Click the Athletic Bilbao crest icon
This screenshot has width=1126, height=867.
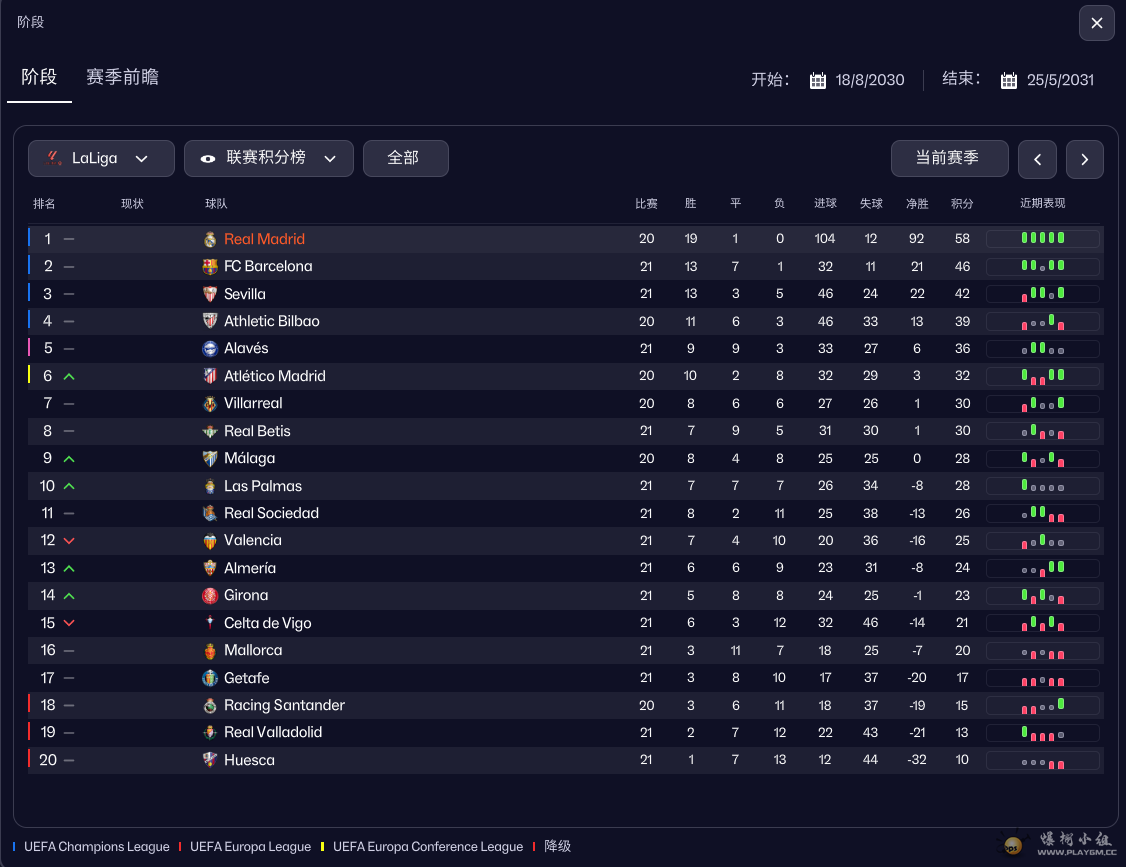point(210,321)
